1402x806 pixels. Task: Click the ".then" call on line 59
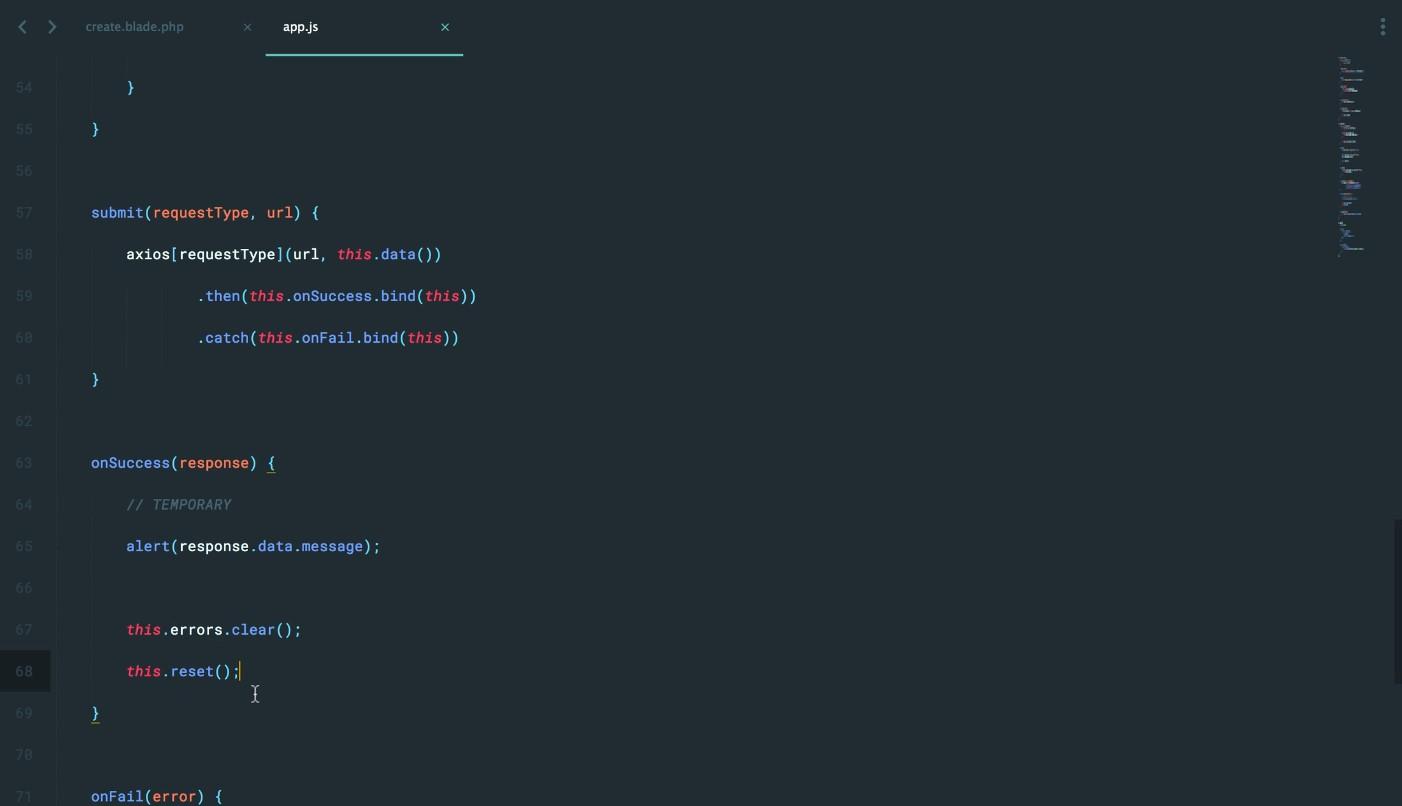click(x=219, y=297)
